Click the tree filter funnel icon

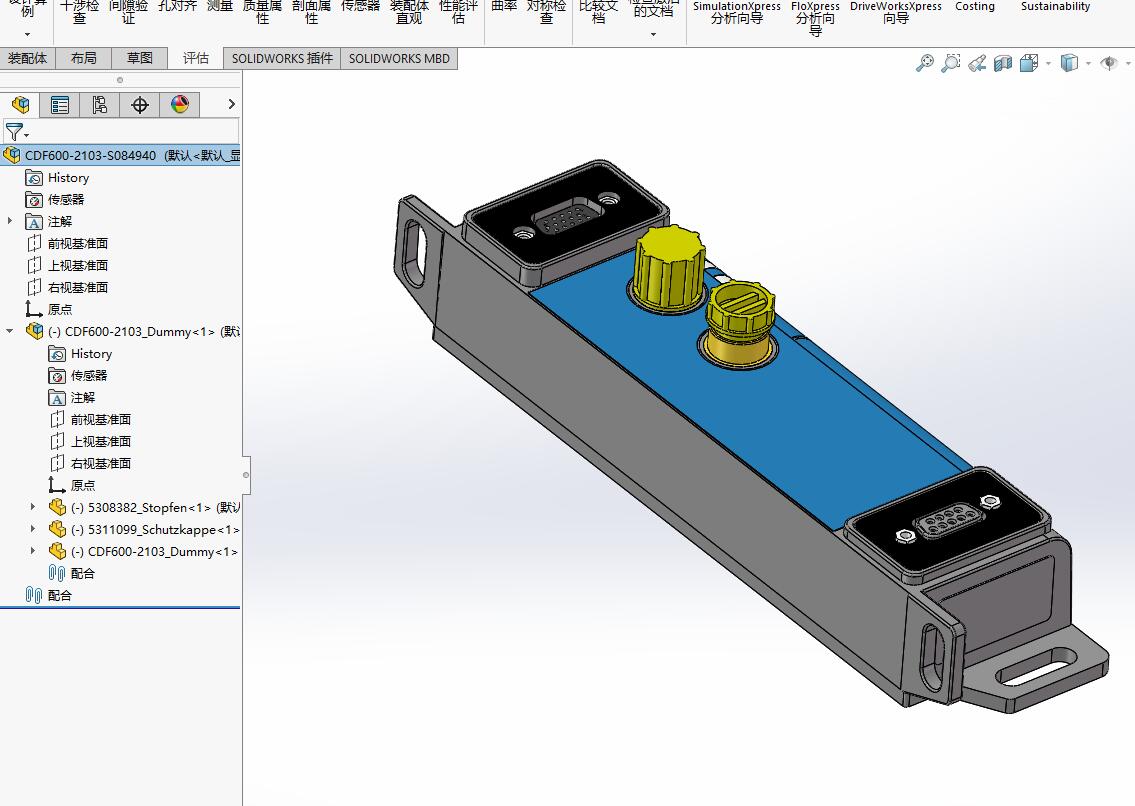[13, 132]
